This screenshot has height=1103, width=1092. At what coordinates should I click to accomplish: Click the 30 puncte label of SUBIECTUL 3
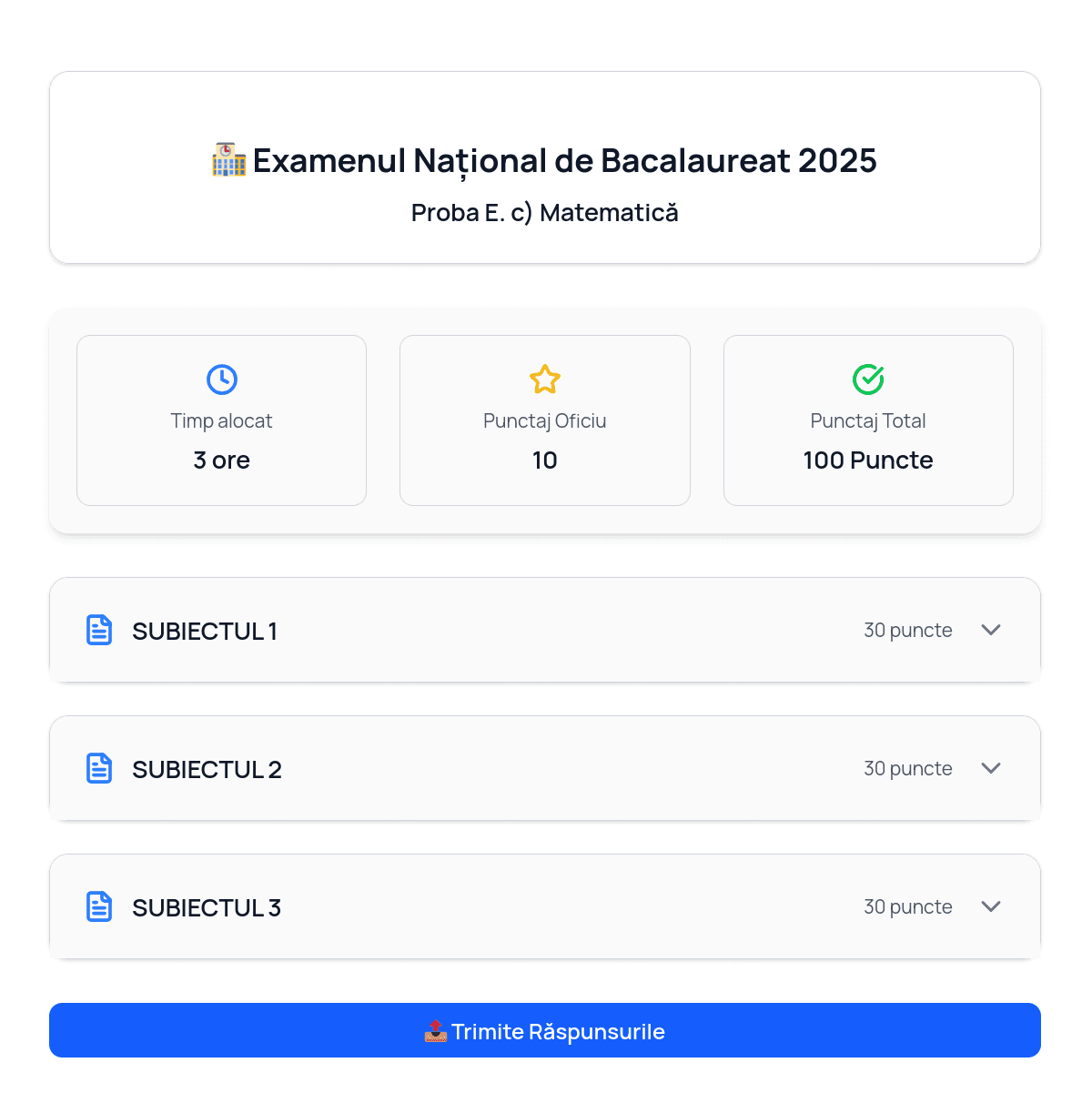tap(907, 906)
